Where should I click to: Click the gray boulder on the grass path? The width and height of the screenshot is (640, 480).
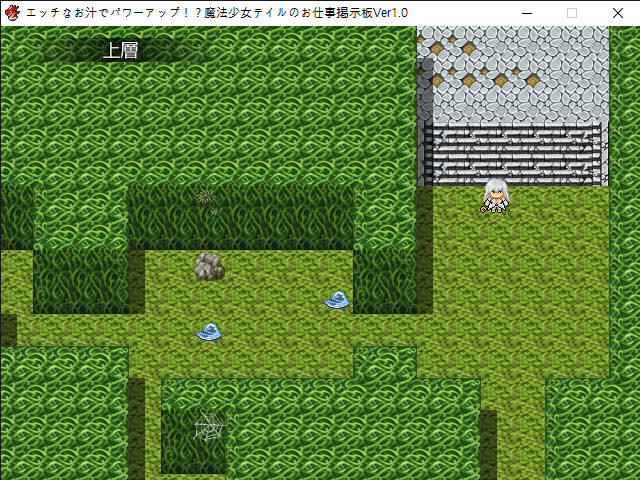tap(209, 266)
